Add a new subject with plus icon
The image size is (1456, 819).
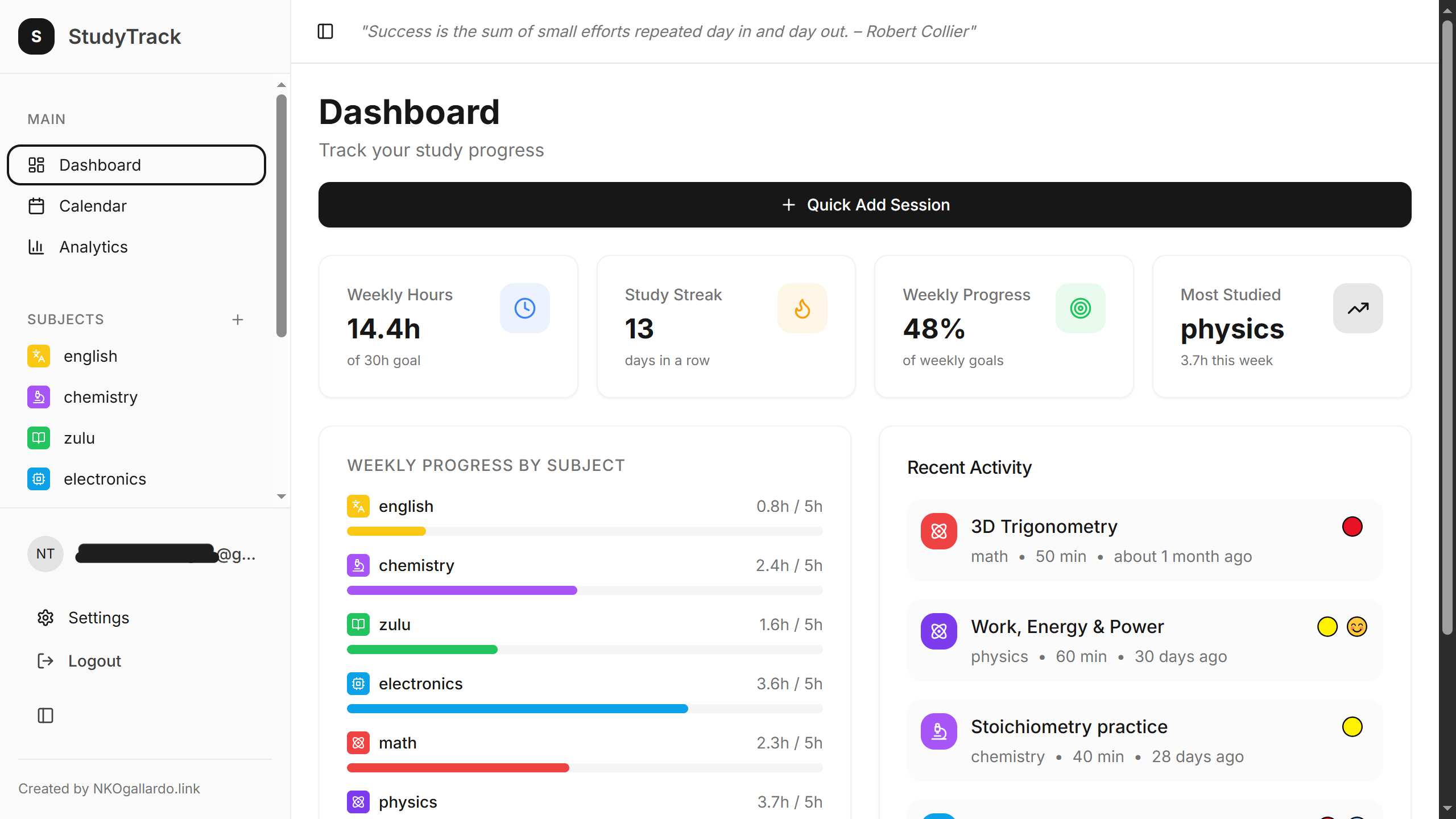(x=238, y=320)
